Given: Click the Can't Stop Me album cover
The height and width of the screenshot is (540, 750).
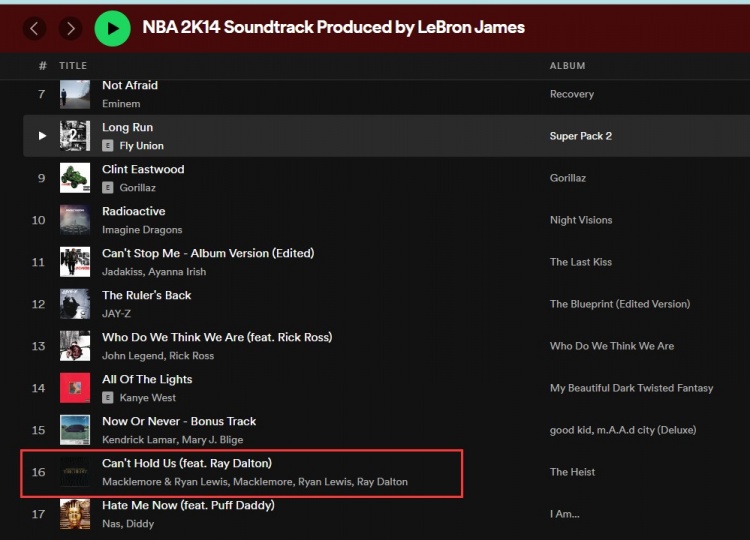Looking at the screenshot, I should pos(75,262).
